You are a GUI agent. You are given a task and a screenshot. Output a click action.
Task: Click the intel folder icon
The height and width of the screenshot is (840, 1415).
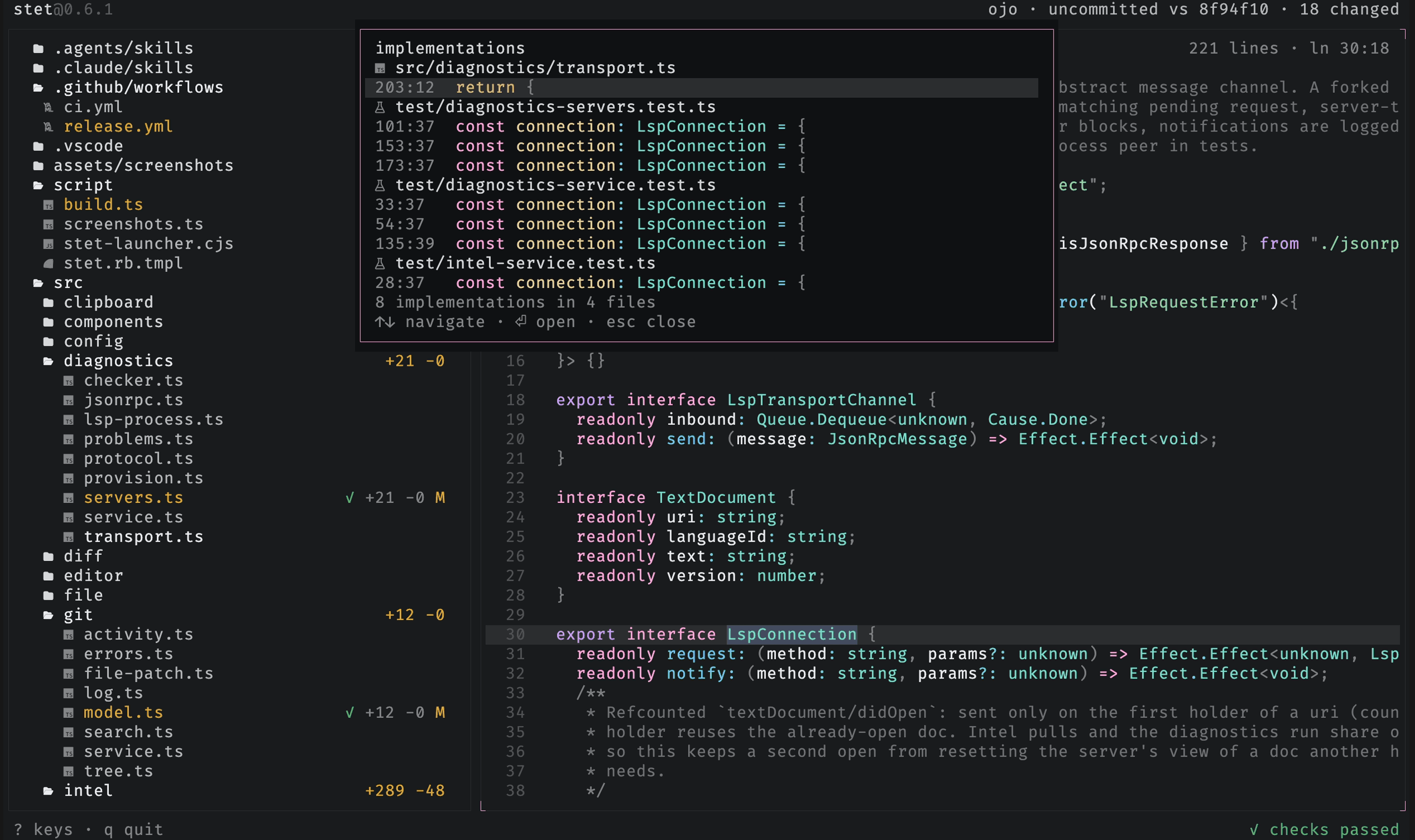tap(48, 791)
